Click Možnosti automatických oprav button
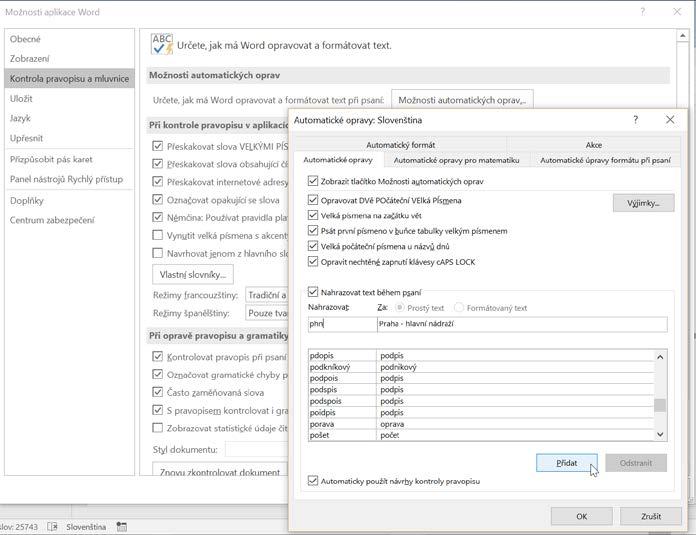 pos(462,100)
